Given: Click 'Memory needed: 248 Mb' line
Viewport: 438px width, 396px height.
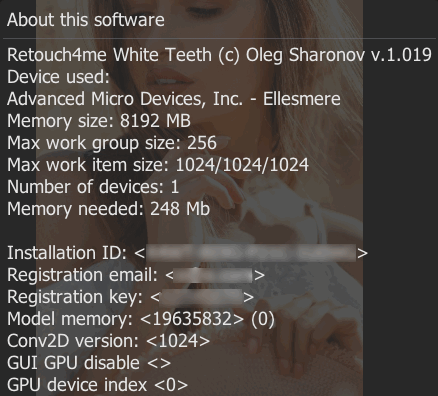Looking at the screenshot, I should click(108, 209).
